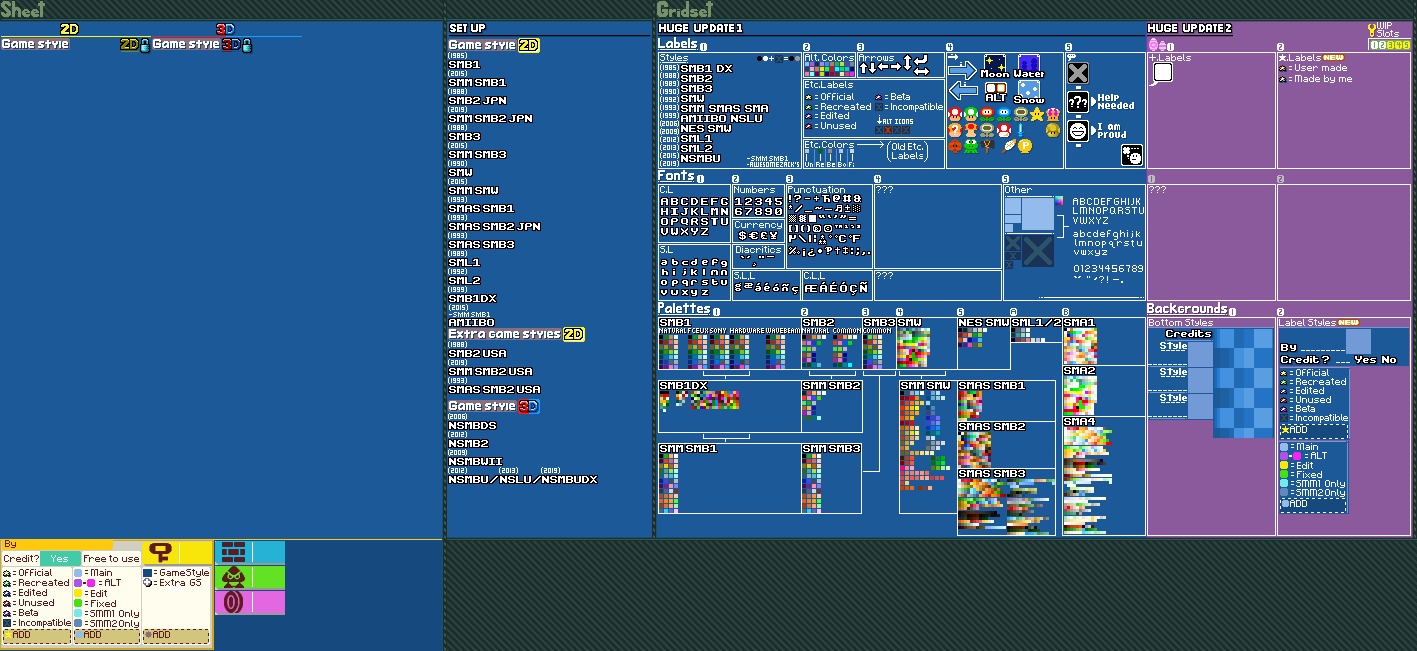
Task: Click the large right-pointing blue arrow
Action: [962, 69]
